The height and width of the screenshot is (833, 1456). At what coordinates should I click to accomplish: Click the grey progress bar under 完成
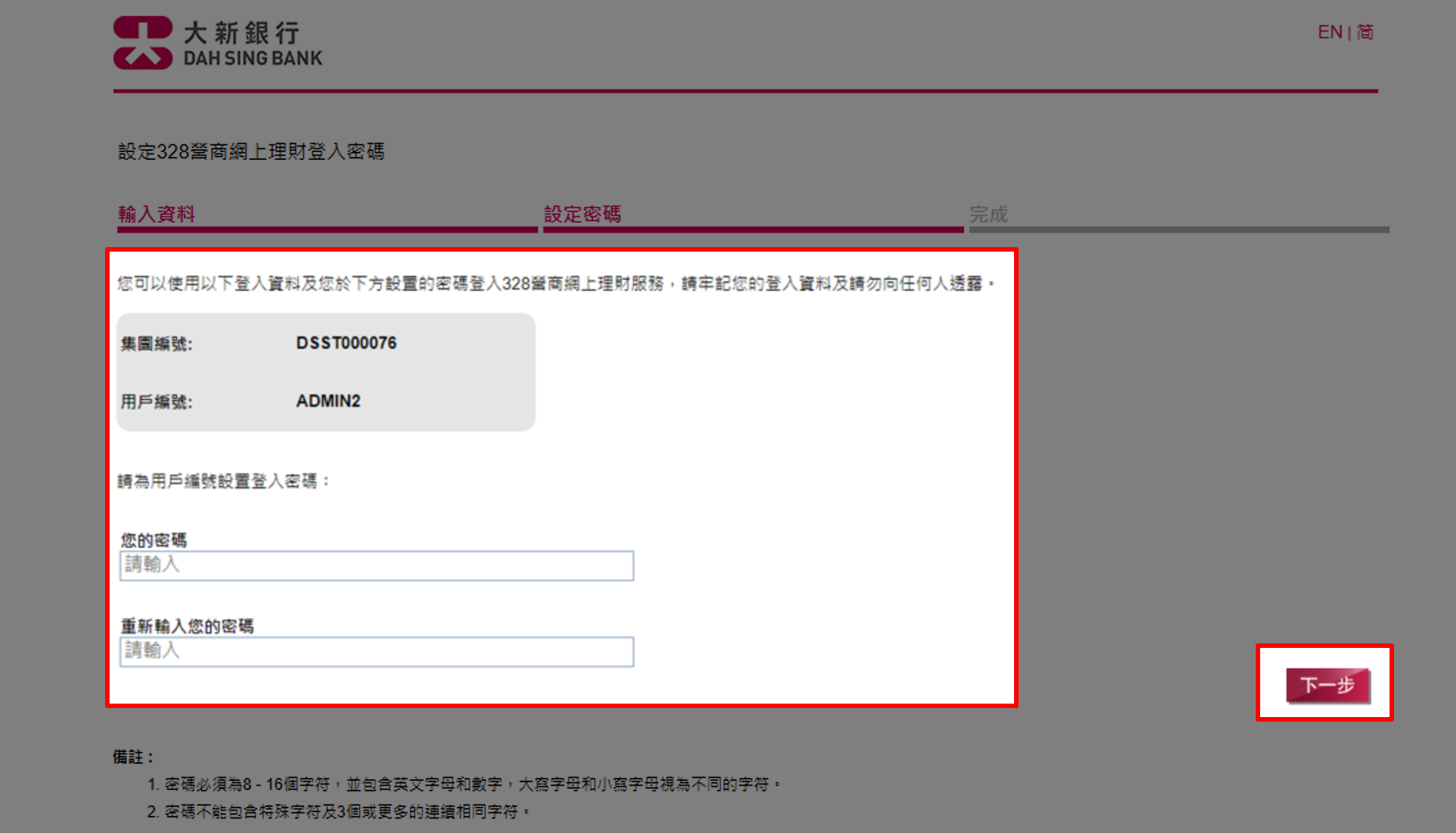[1178, 230]
